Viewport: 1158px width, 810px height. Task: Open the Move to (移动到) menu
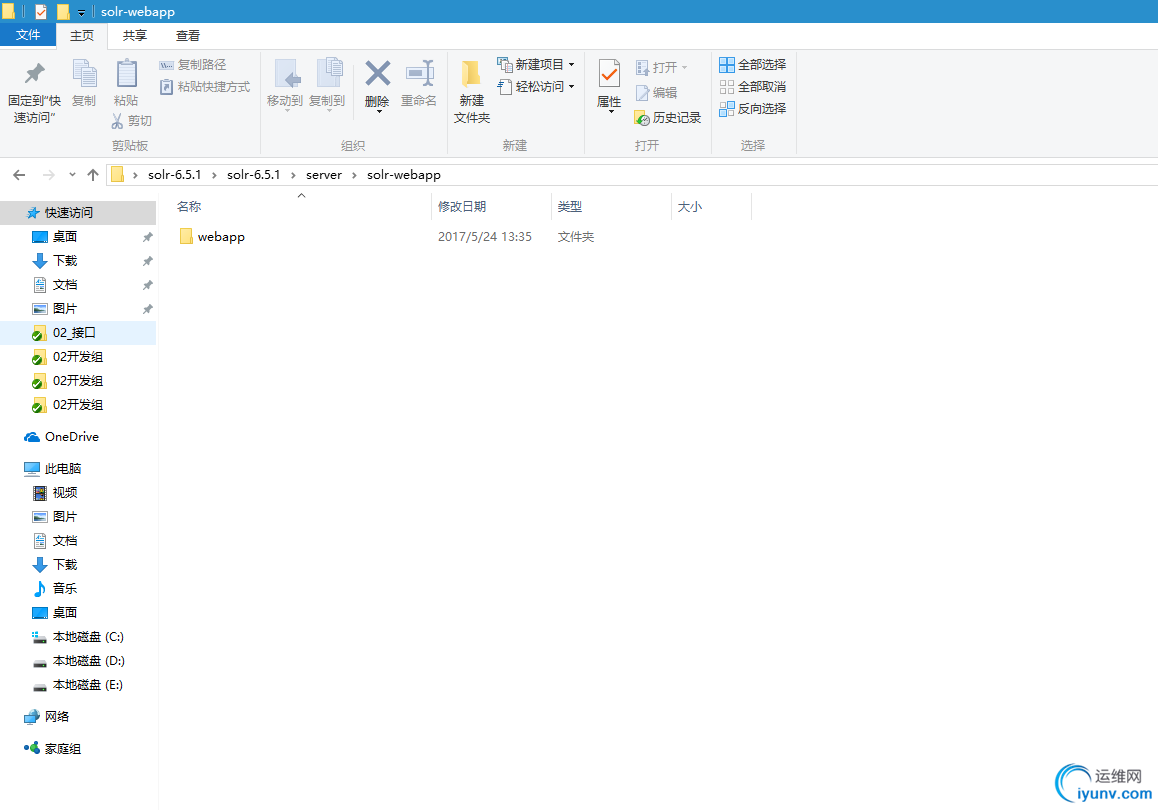[x=285, y=84]
